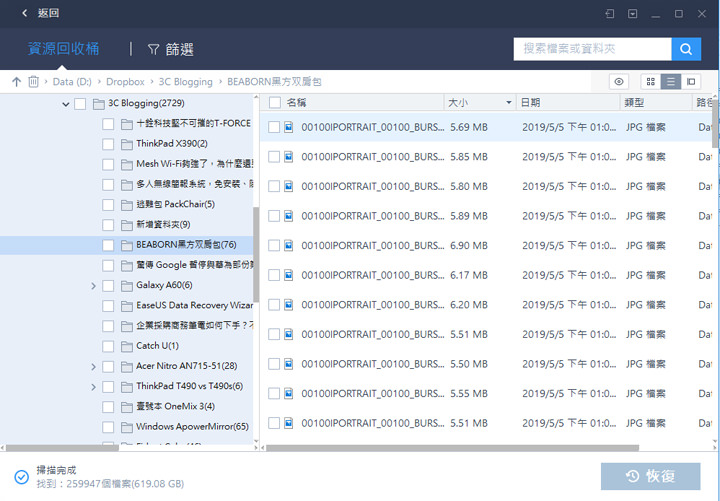Expand the Acer Nitro AN715-51 folder
Screen dimensions: 720x501
(x=94, y=366)
